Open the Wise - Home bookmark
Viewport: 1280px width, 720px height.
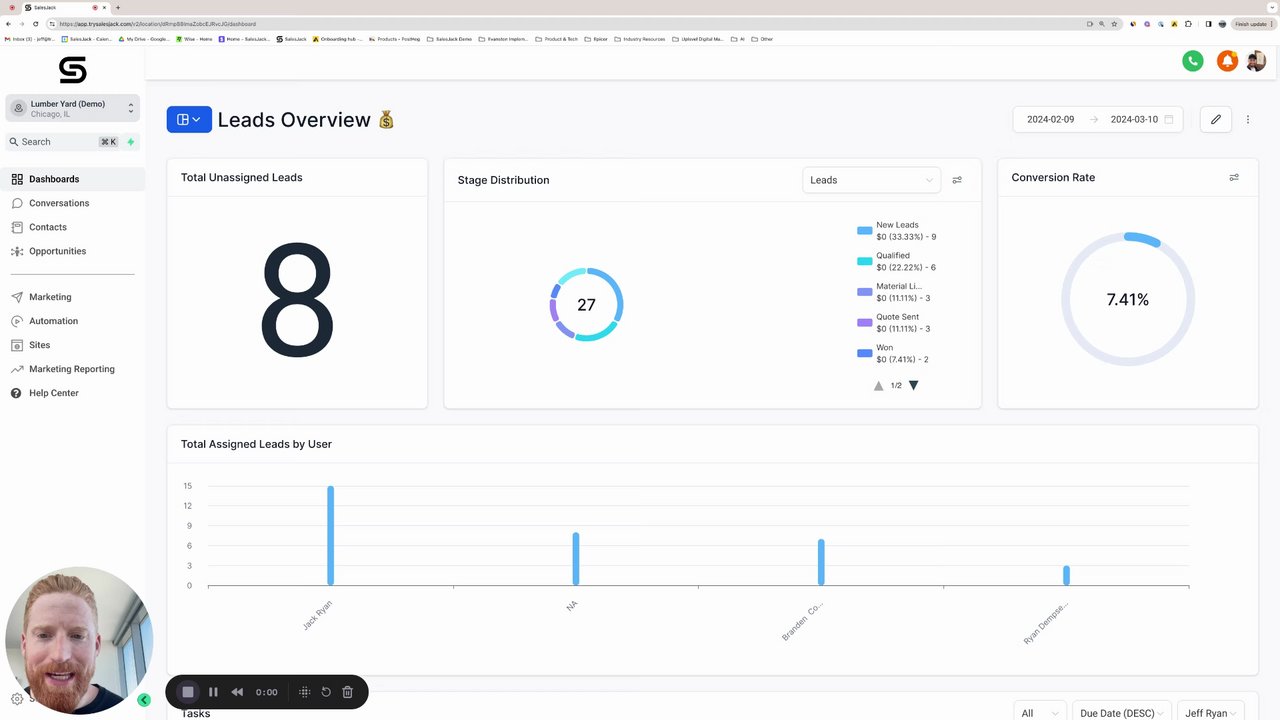[195, 39]
